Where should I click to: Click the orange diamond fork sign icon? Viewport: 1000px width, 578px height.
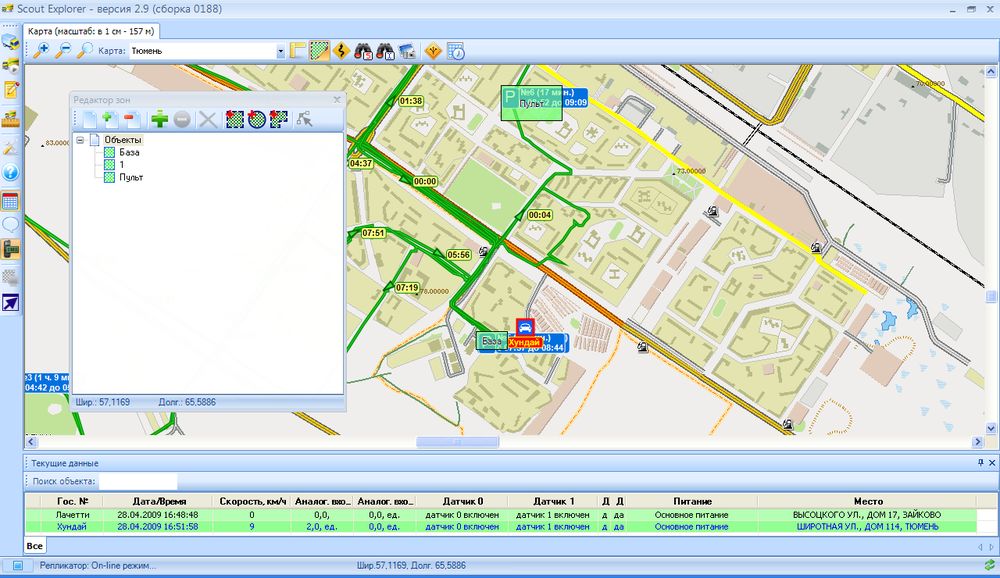pos(433,50)
